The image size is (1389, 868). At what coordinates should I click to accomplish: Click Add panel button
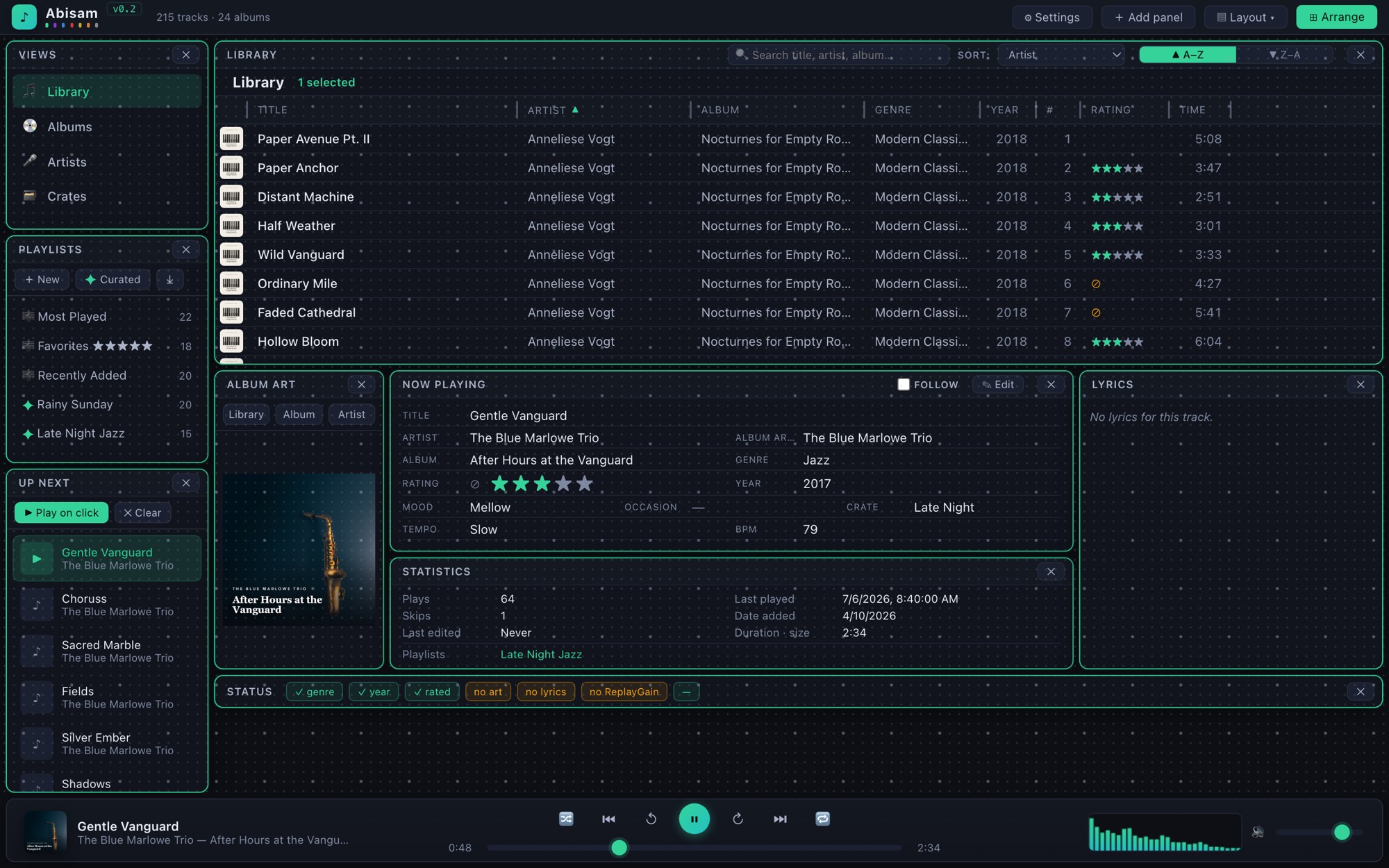pyautogui.click(x=1148, y=17)
